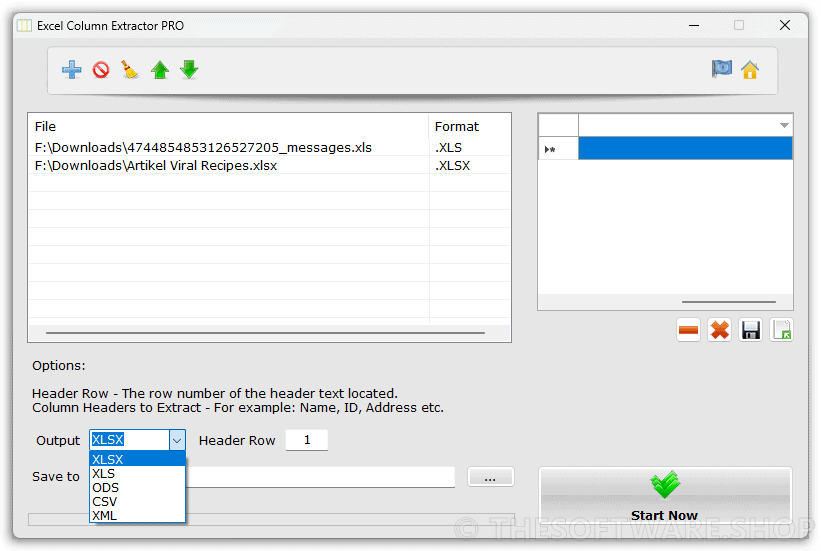Screen dimensions: 821x551
Task: Click the new-row marker in grid
Action: click(x=558, y=149)
